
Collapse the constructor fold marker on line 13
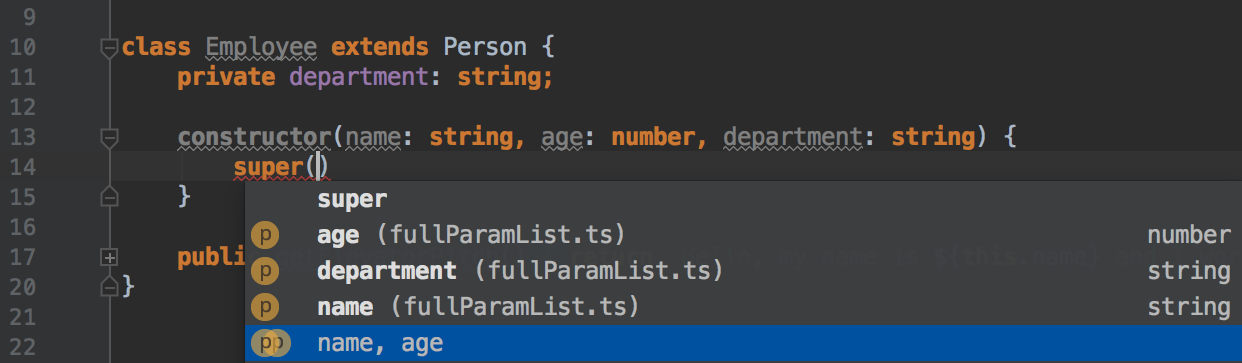coord(110,136)
